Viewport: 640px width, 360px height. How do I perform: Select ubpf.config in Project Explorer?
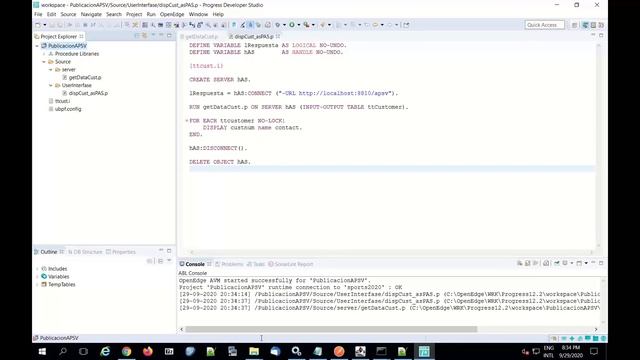(x=68, y=109)
